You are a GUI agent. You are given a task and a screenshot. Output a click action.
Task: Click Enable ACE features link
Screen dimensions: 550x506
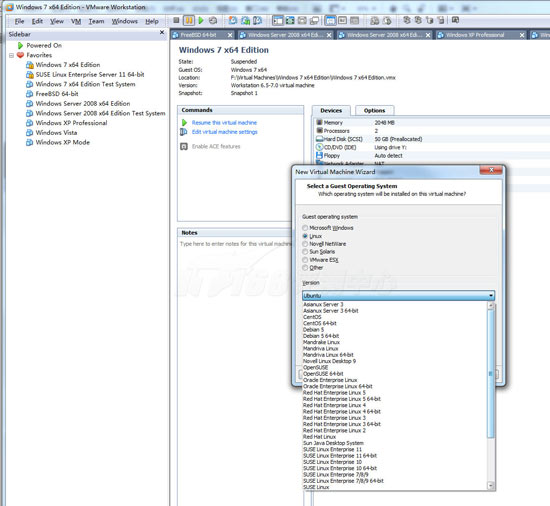coord(216,147)
